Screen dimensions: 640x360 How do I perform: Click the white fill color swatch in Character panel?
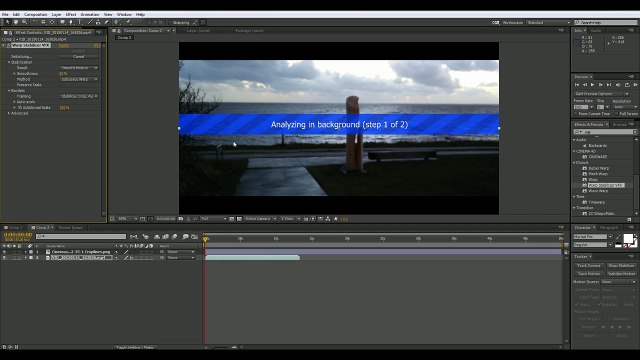click(x=628, y=238)
